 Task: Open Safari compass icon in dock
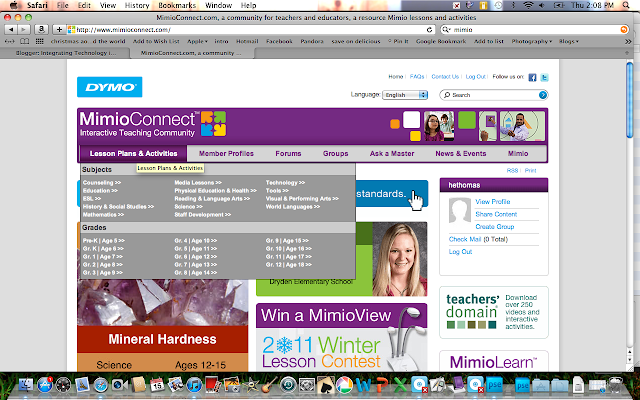point(100,384)
